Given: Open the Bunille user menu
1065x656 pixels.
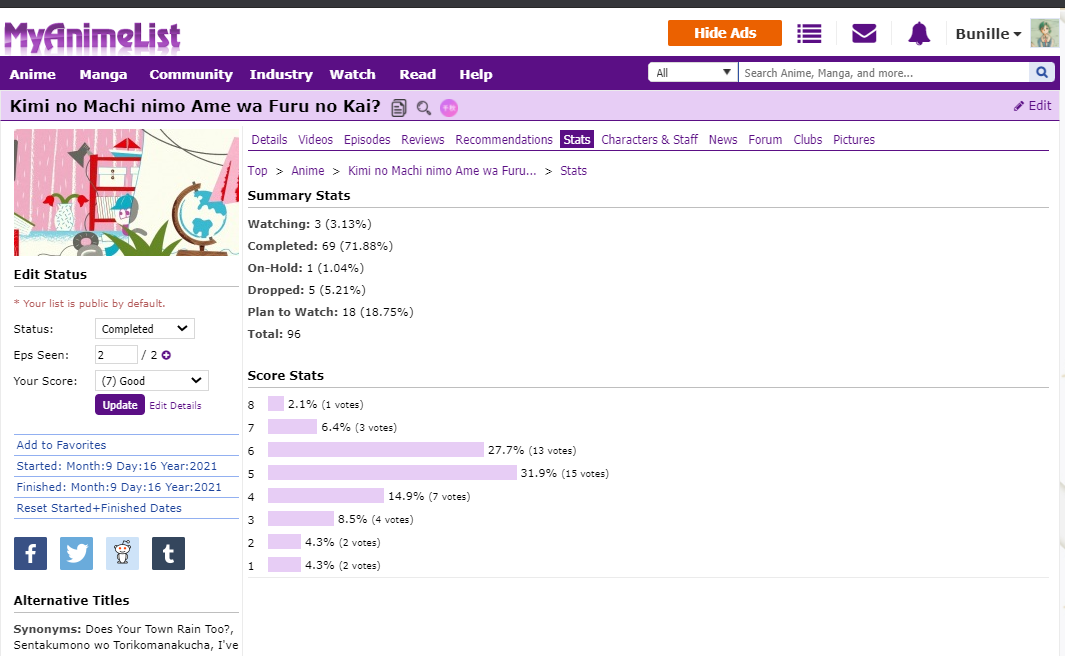Looking at the screenshot, I should pos(988,34).
